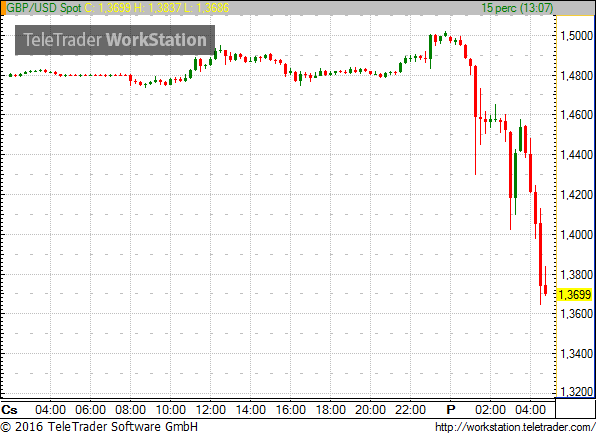The width and height of the screenshot is (596, 436).
Task: Click the TeleTrader WorkStation watermark logo
Action: [x=115, y=40]
